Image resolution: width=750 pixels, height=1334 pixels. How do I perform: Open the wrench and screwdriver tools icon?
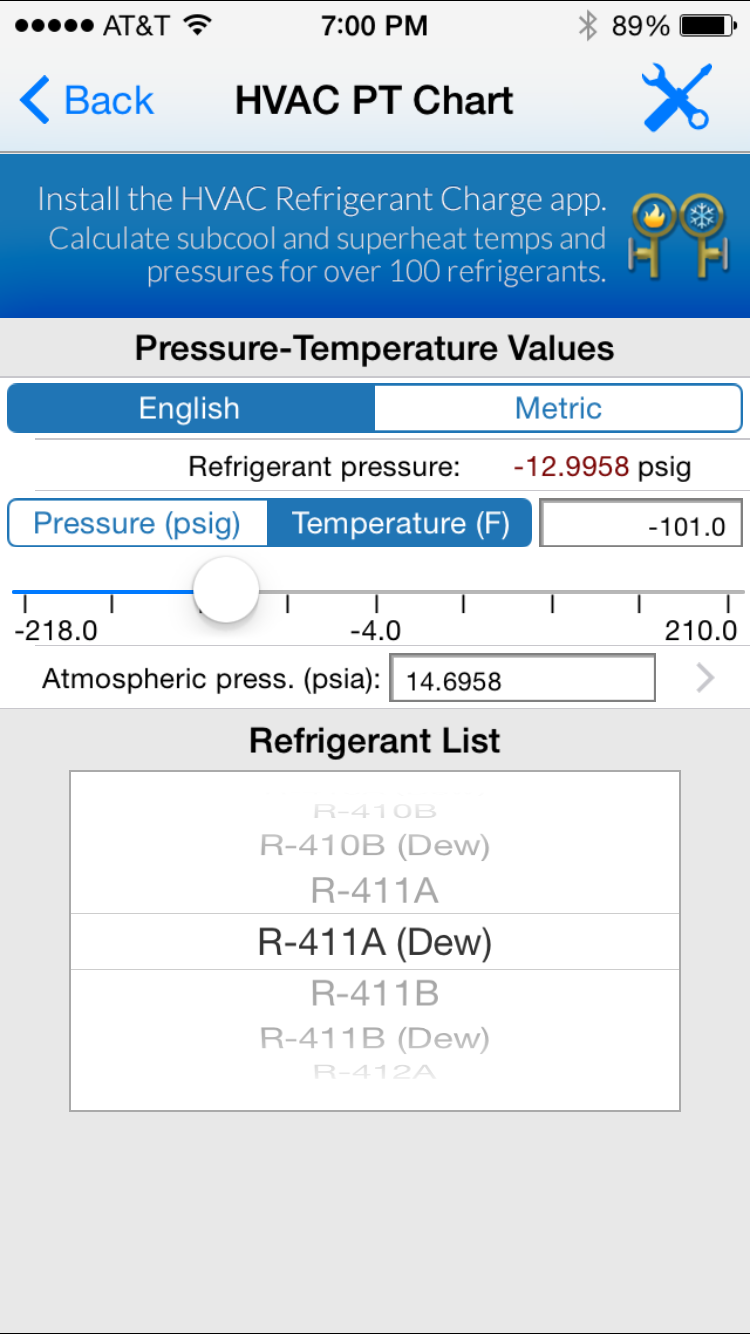point(676,98)
